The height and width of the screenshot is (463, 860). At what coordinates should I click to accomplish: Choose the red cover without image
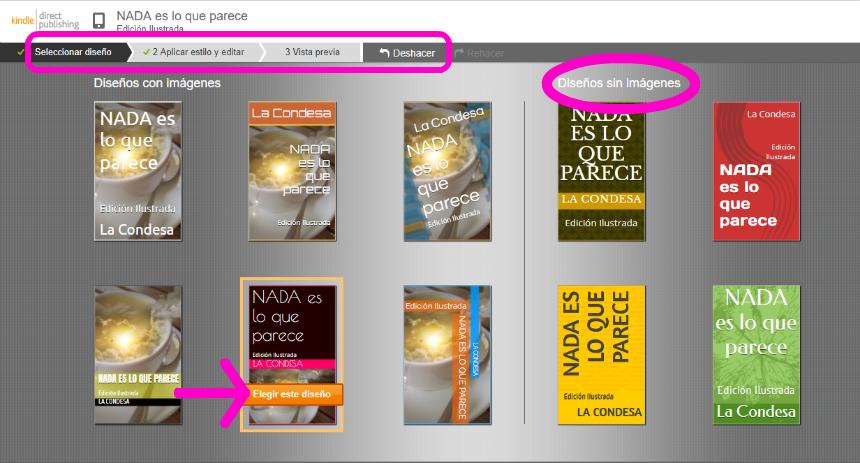coord(757,171)
